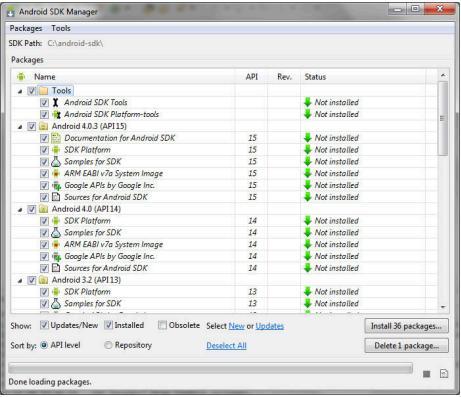
Task: Click the SDK Path field C:\android-sdk\
Action: (76, 43)
